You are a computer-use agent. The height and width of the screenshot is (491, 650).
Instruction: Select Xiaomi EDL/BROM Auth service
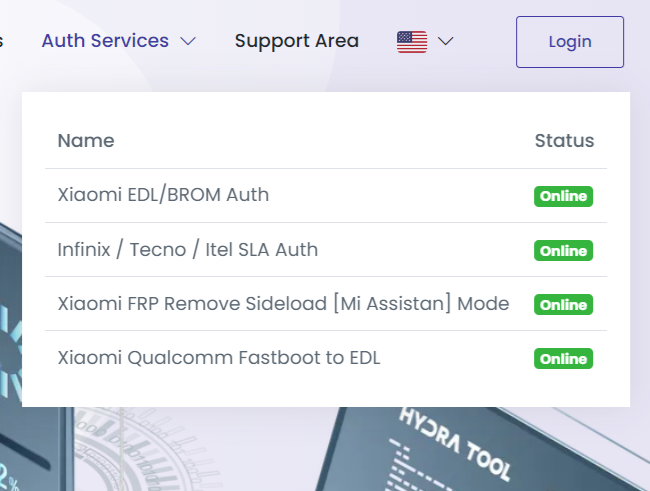[x=163, y=195]
